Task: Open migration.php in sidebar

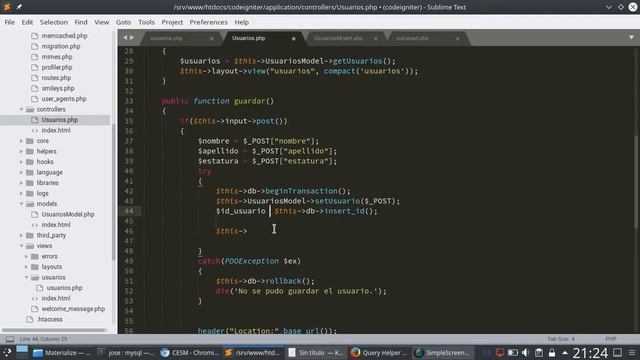Action: [x=61, y=47]
